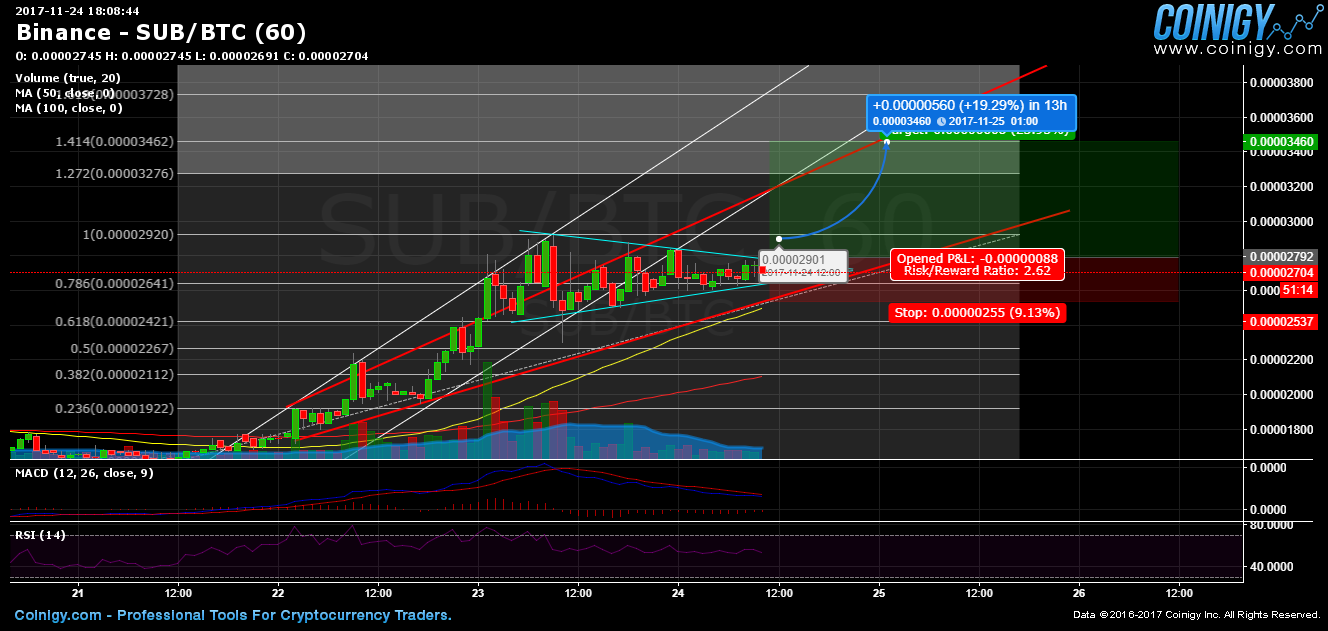Click the 40.0000 RSI axis label
1328x631 pixels.
[x=1274, y=566]
